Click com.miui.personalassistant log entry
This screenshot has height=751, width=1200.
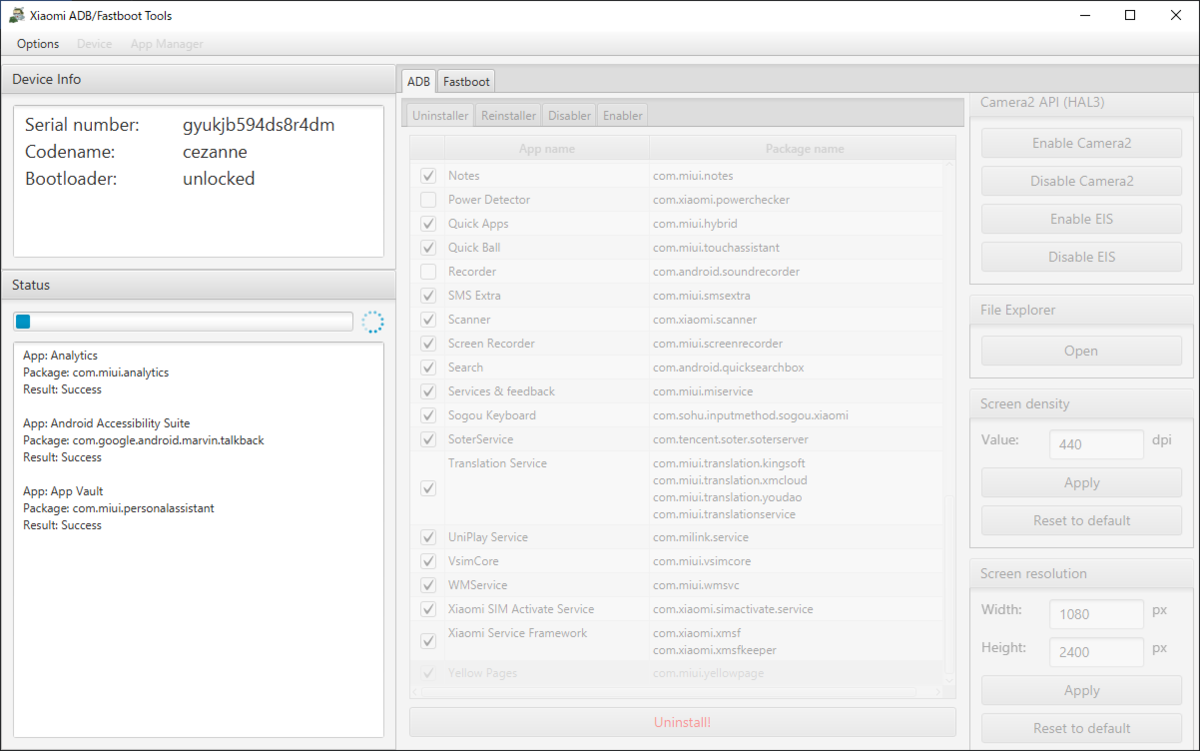point(143,508)
